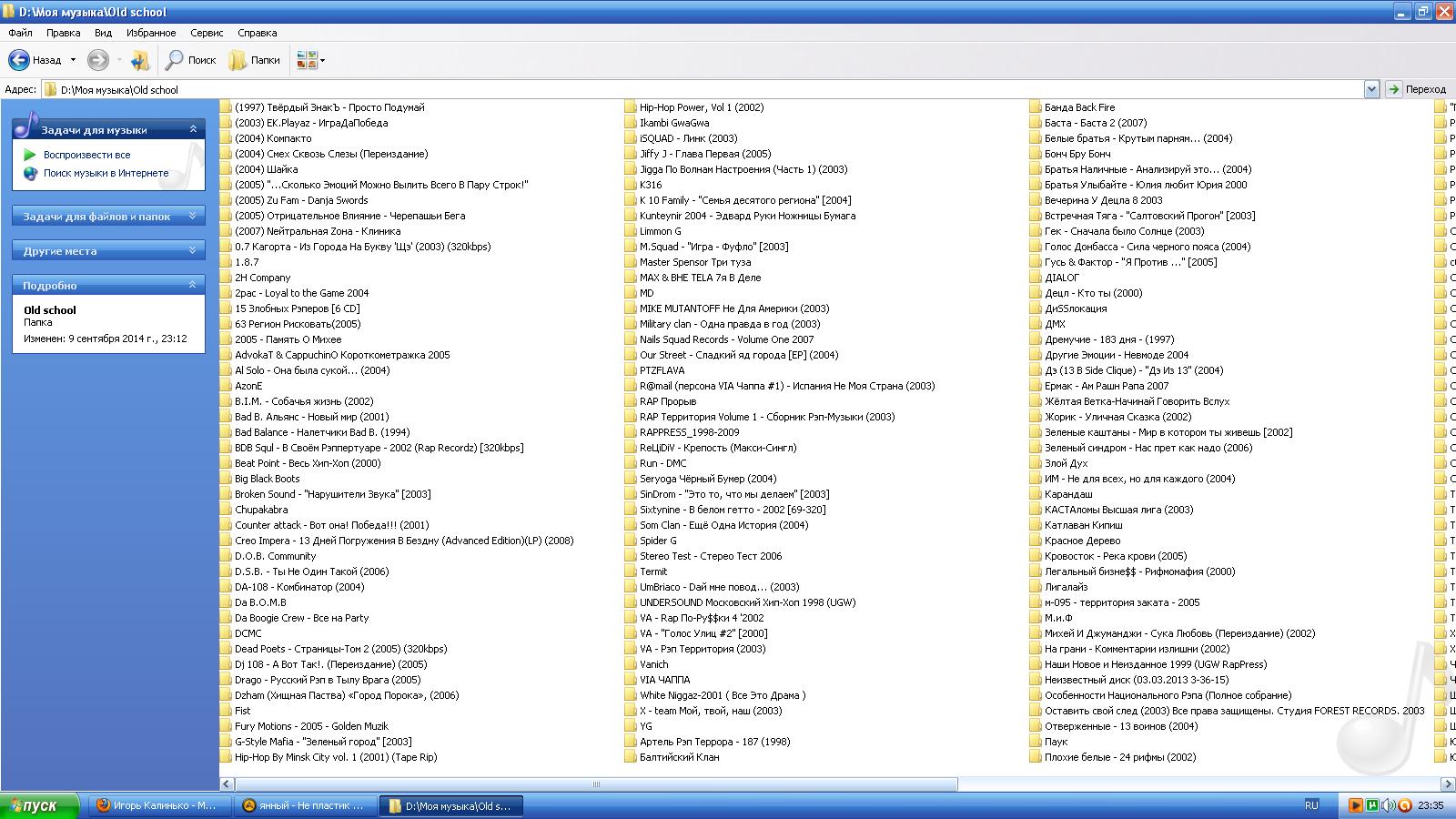Click the right arrow of horizontal scrollbar
1456x819 pixels.
[x=1448, y=784]
